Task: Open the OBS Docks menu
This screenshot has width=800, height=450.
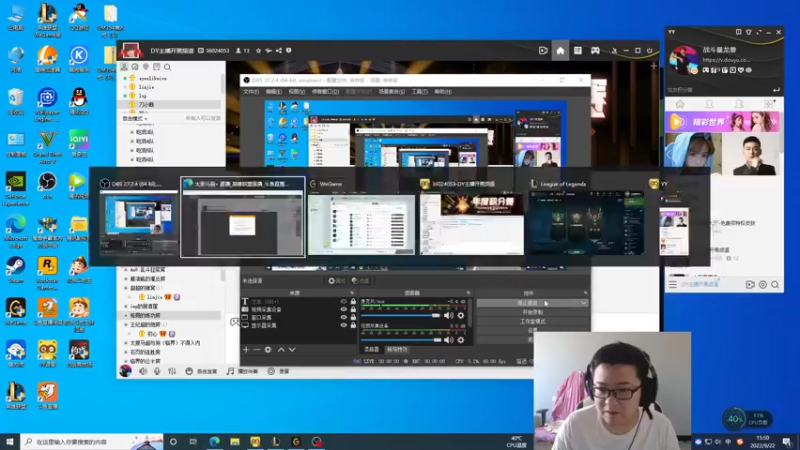Action: [325, 92]
